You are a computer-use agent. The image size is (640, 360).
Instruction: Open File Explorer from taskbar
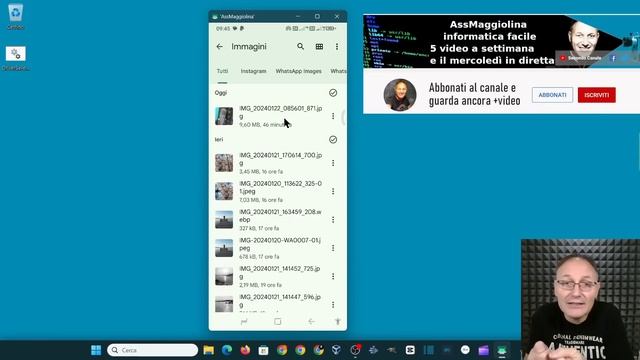tap(209, 350)
